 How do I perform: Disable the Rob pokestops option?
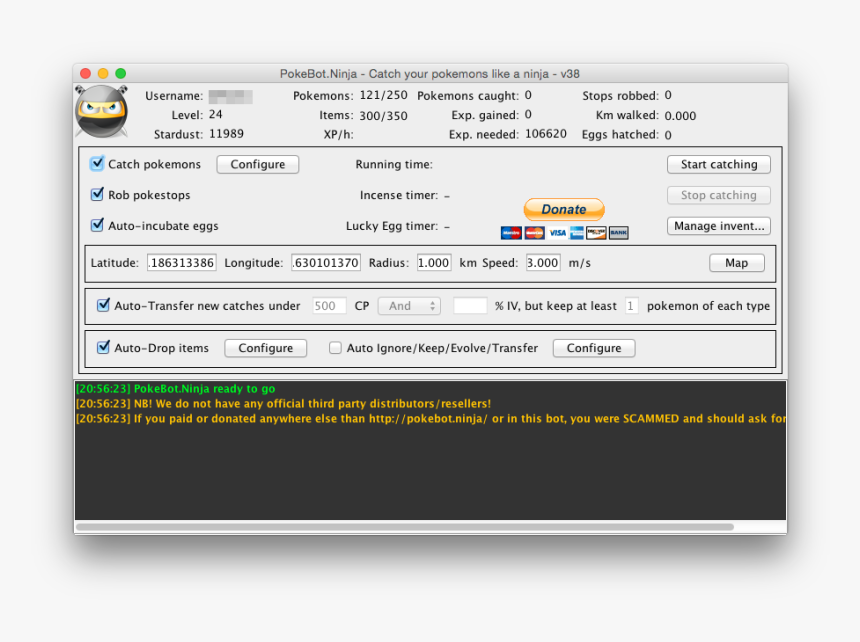tap(97, 195)
